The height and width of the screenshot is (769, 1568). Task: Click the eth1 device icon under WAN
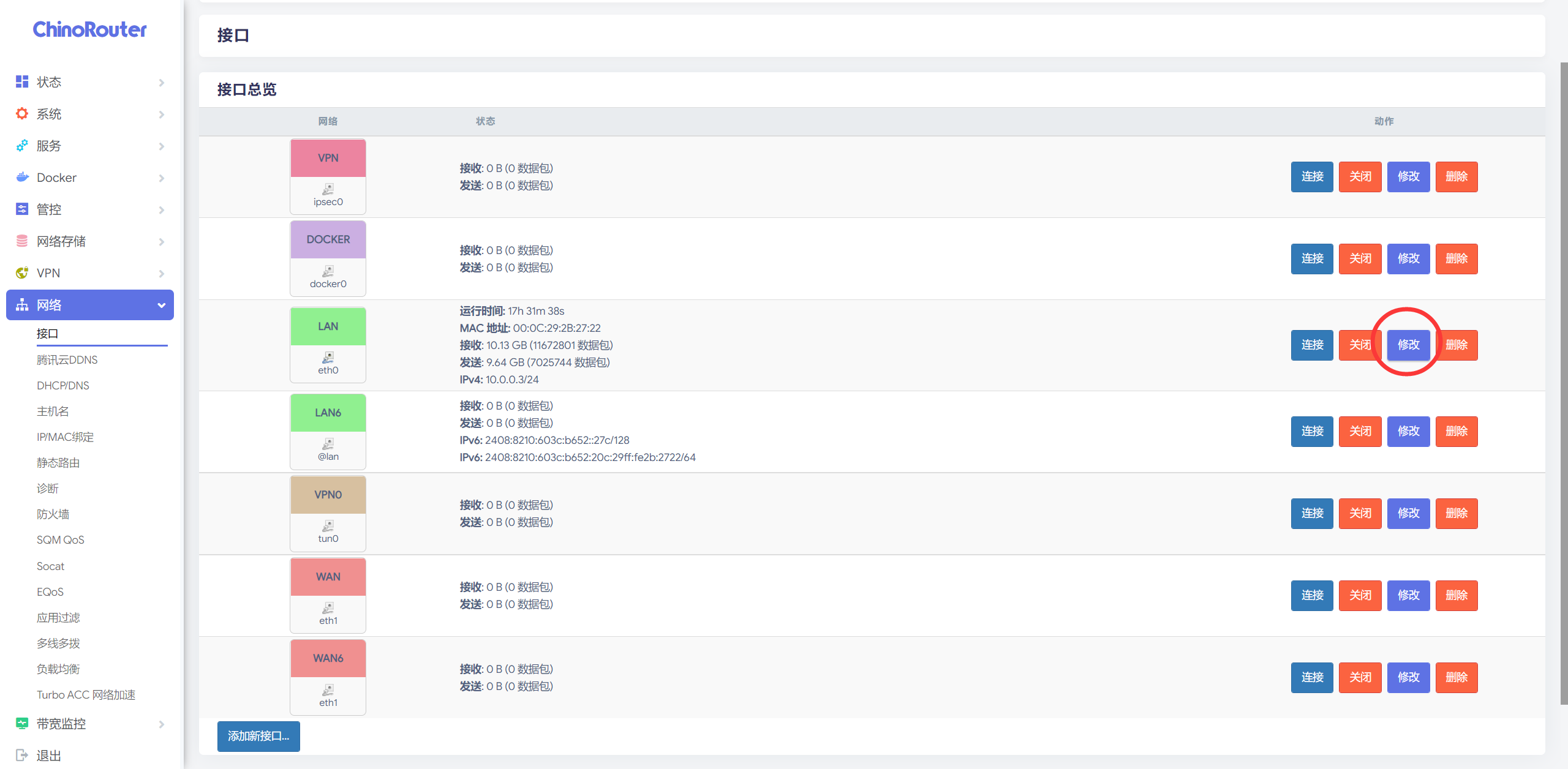328,607
